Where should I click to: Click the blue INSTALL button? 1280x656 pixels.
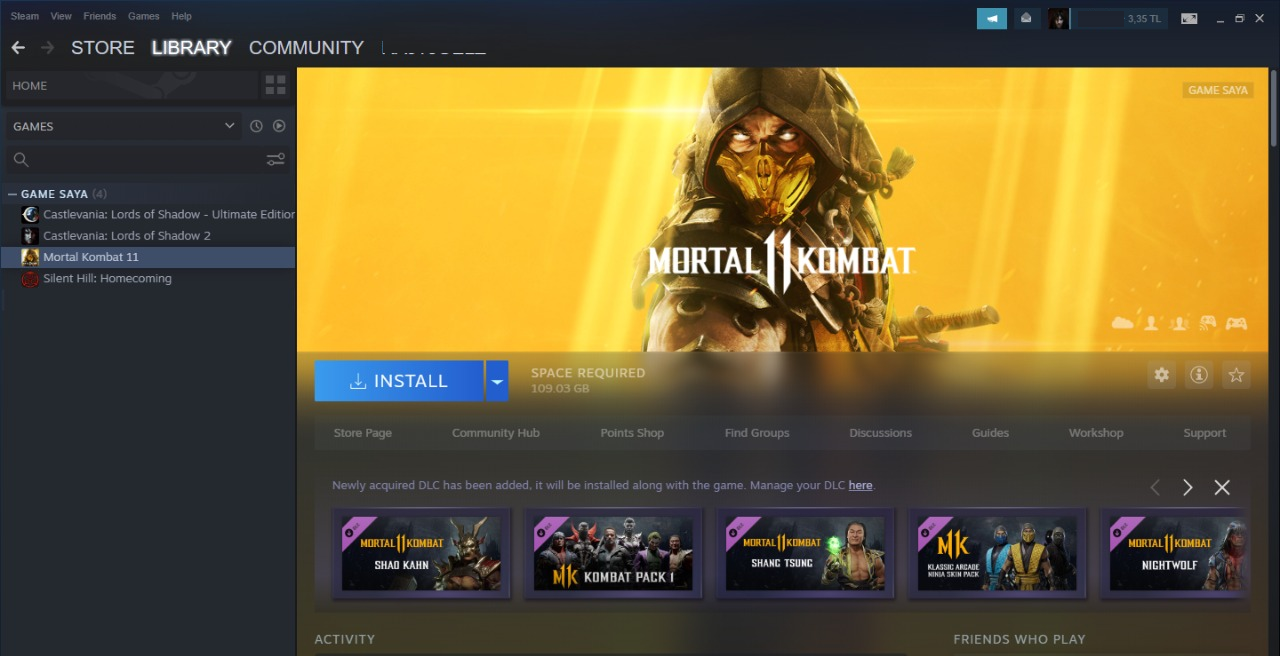click(x=399, y=381)
